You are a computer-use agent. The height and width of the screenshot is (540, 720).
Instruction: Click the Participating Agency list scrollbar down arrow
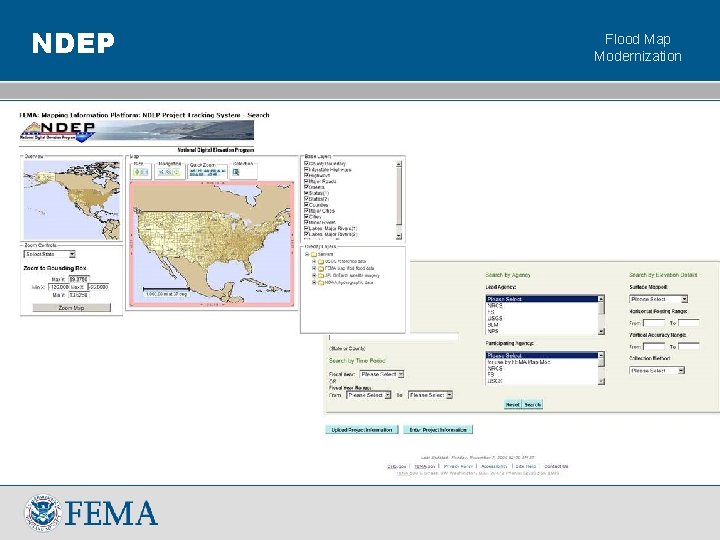click(x=602, y=381)
